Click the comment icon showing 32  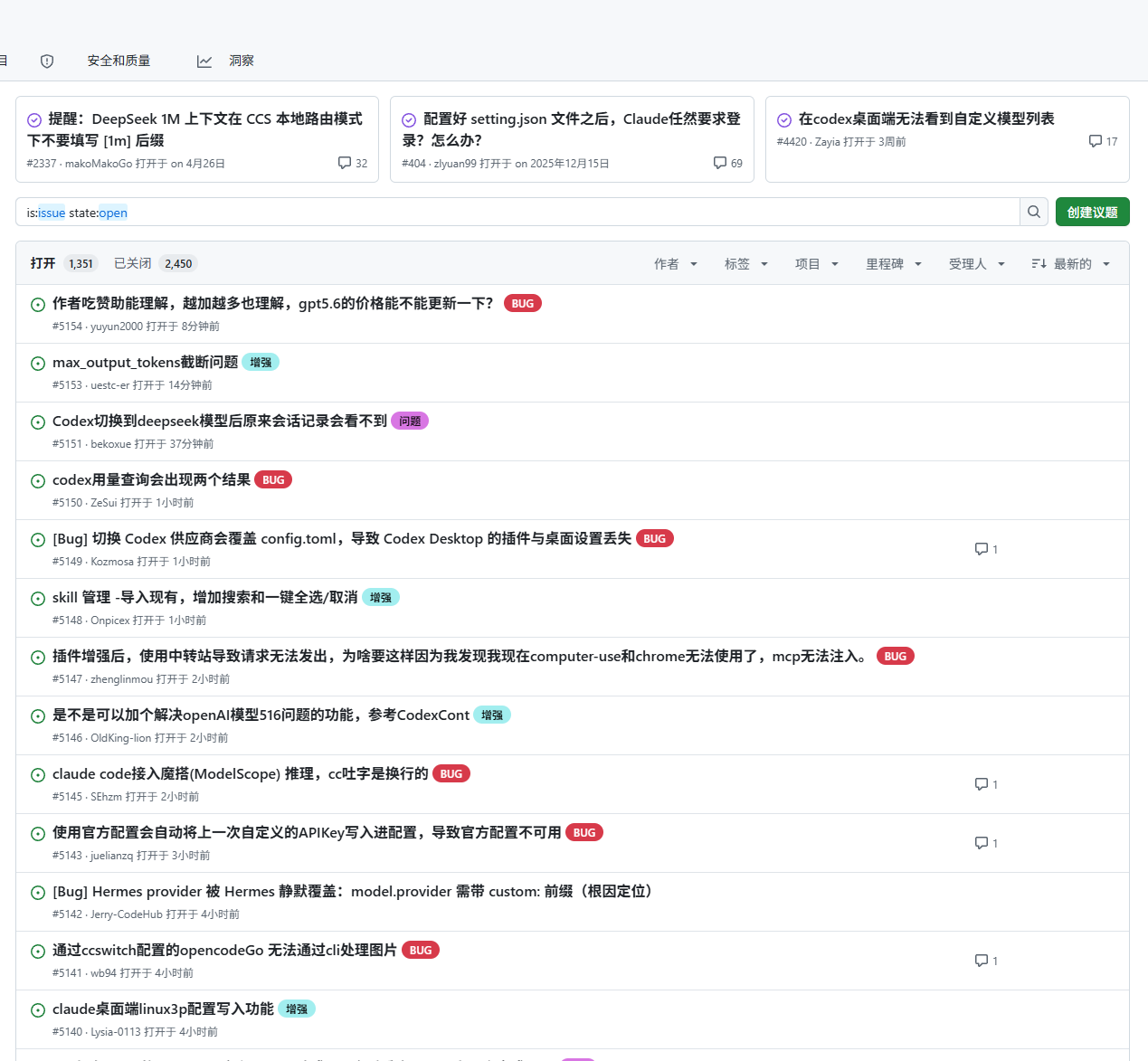345,163
